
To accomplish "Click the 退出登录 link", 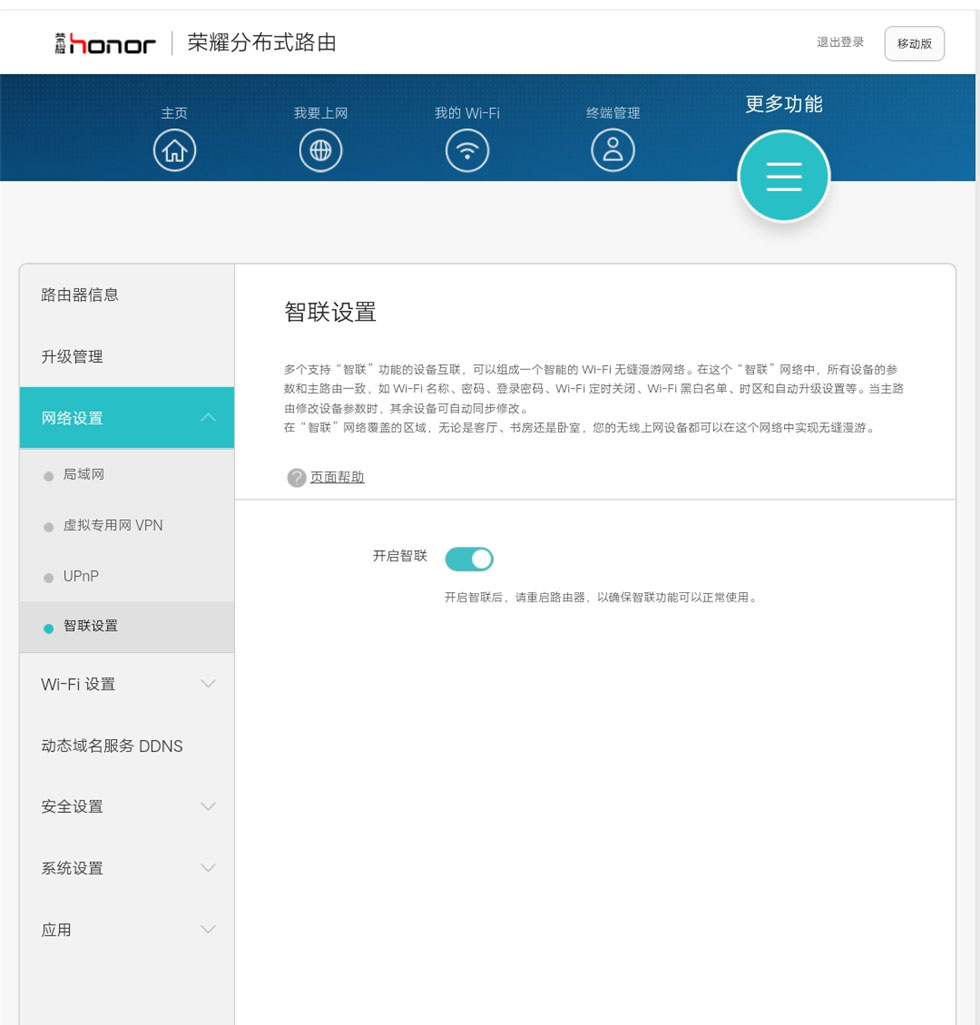I will pyautogui.click(x=840, y=43).
